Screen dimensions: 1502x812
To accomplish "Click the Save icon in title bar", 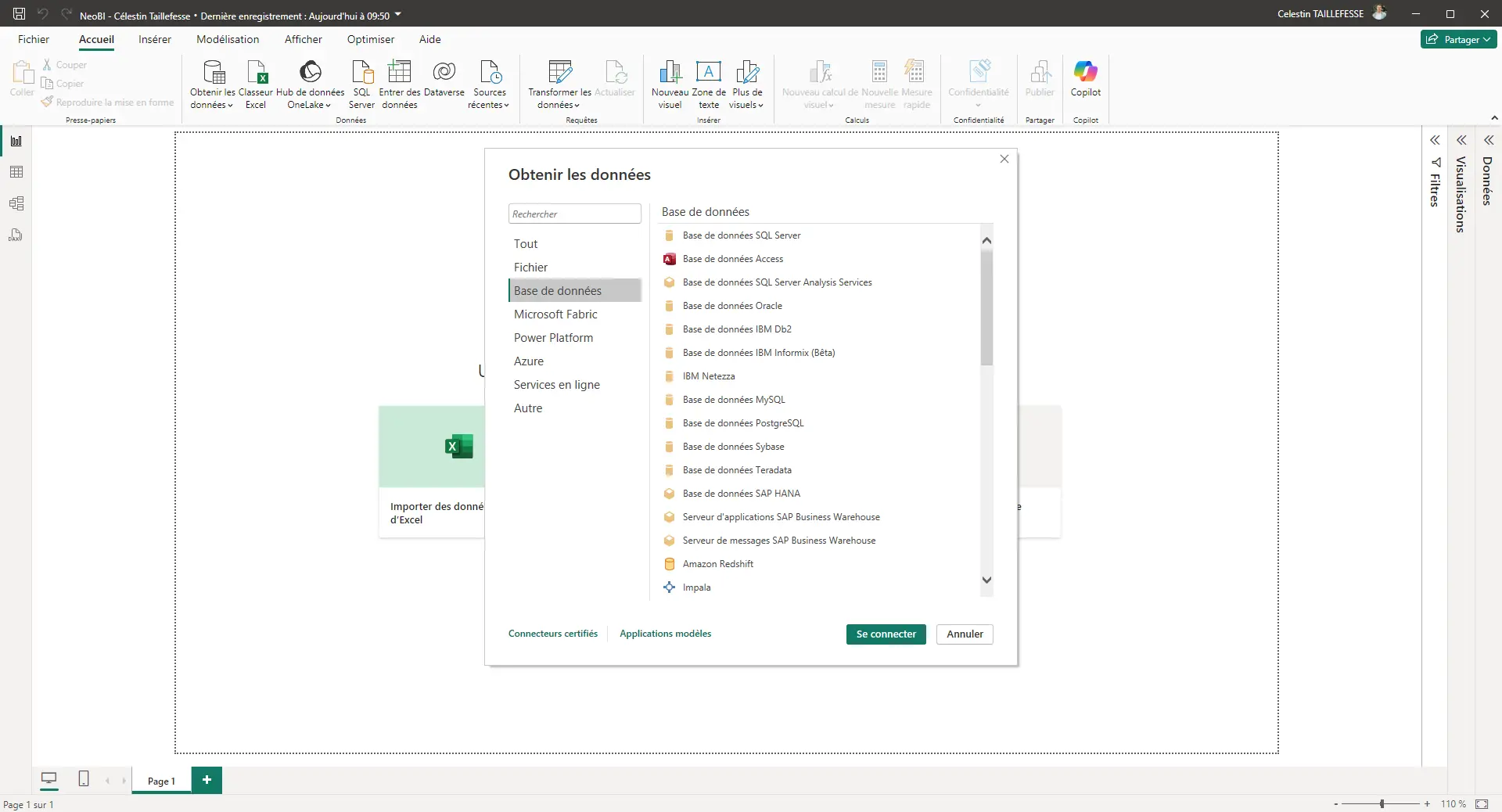I will [19, 14].
